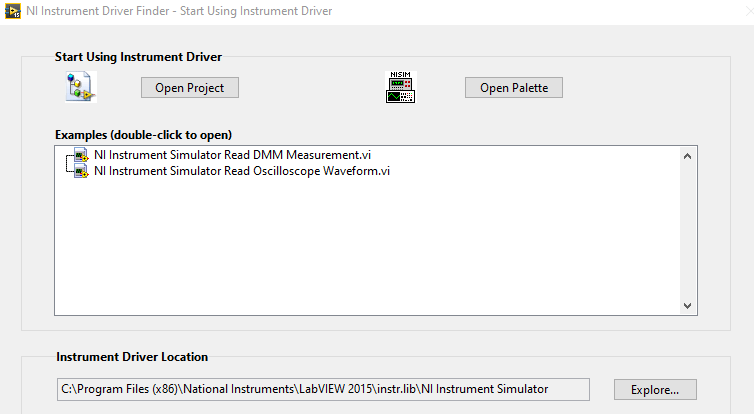Viewport: 754px width, 414px height.
Task: Click the Explore... button
Action: (x=655, y=389)
